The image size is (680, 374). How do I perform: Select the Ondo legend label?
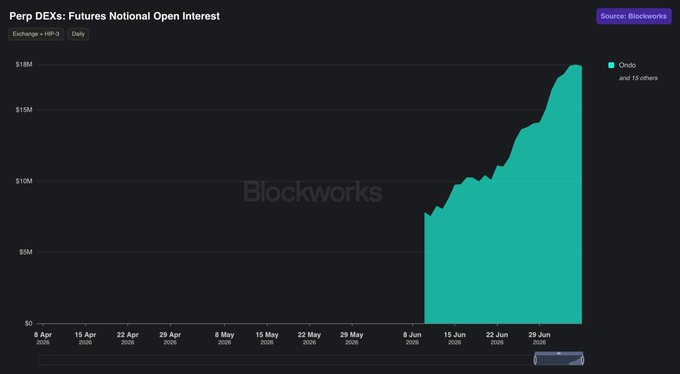tap(627, 65)
